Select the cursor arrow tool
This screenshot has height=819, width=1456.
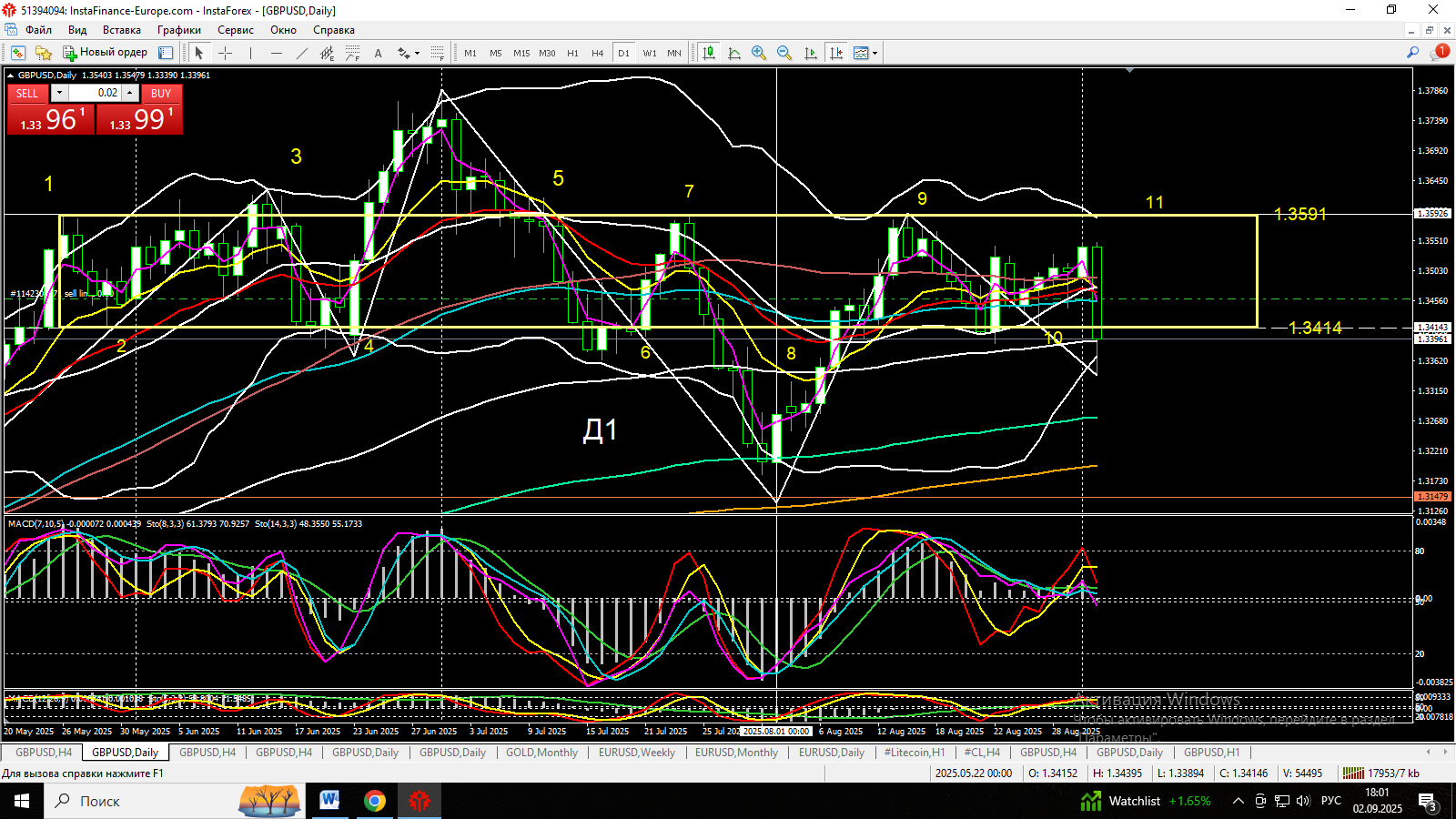click(199, 53)
